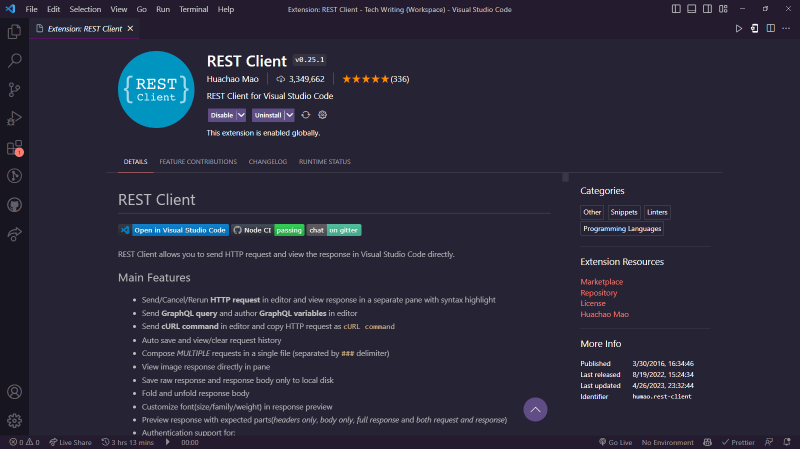Open the Customize Layout icon

(723, 9)
